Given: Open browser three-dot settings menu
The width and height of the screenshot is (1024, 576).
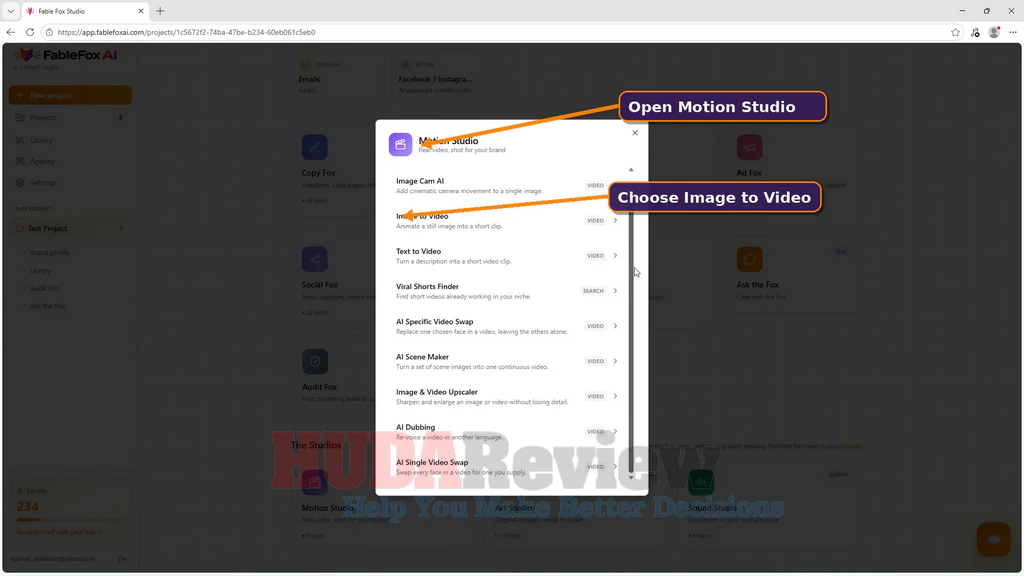Looking at the screenshot, I should click(1013, 32).
